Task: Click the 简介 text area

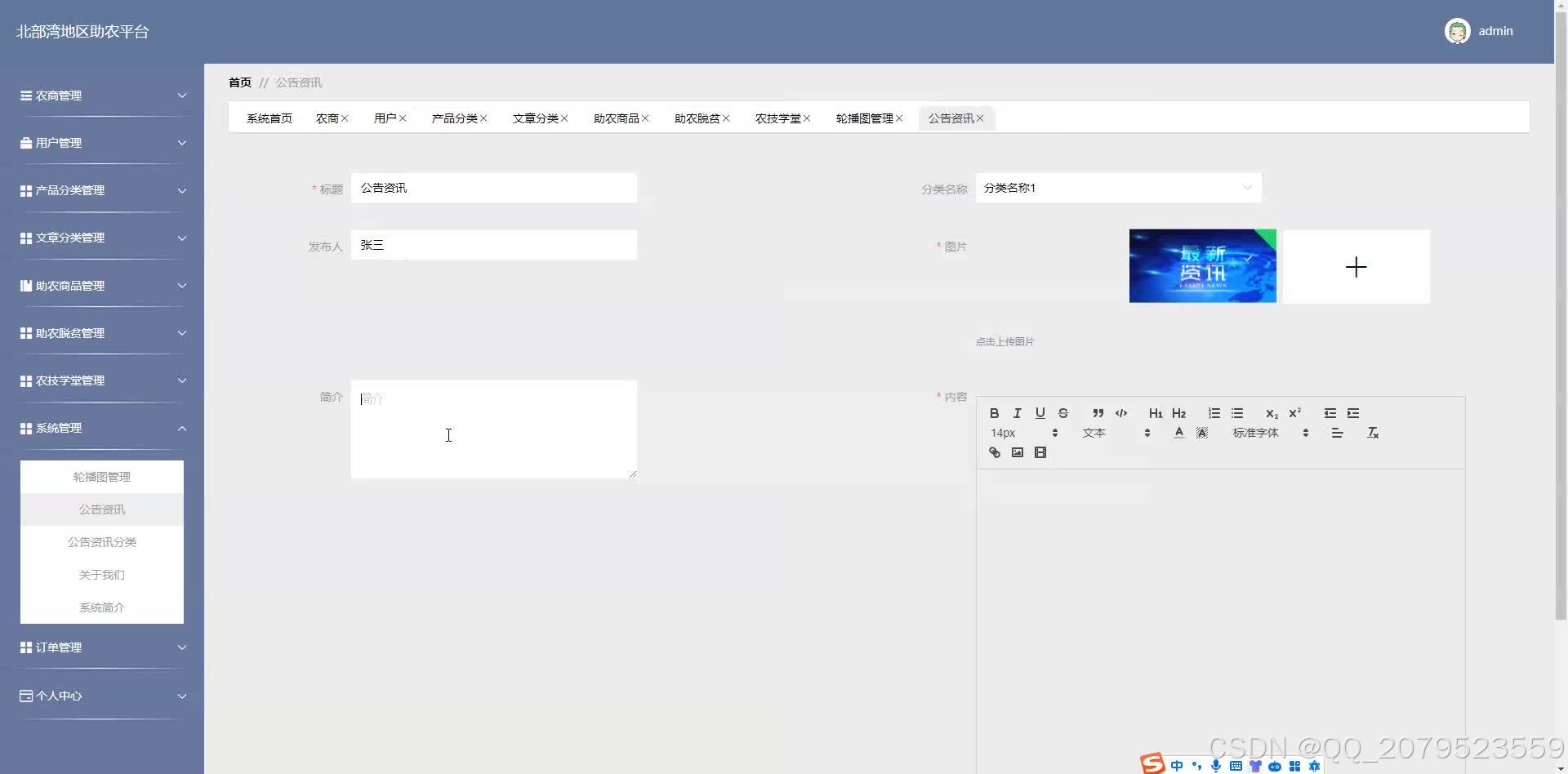Action: click(493, 429)
